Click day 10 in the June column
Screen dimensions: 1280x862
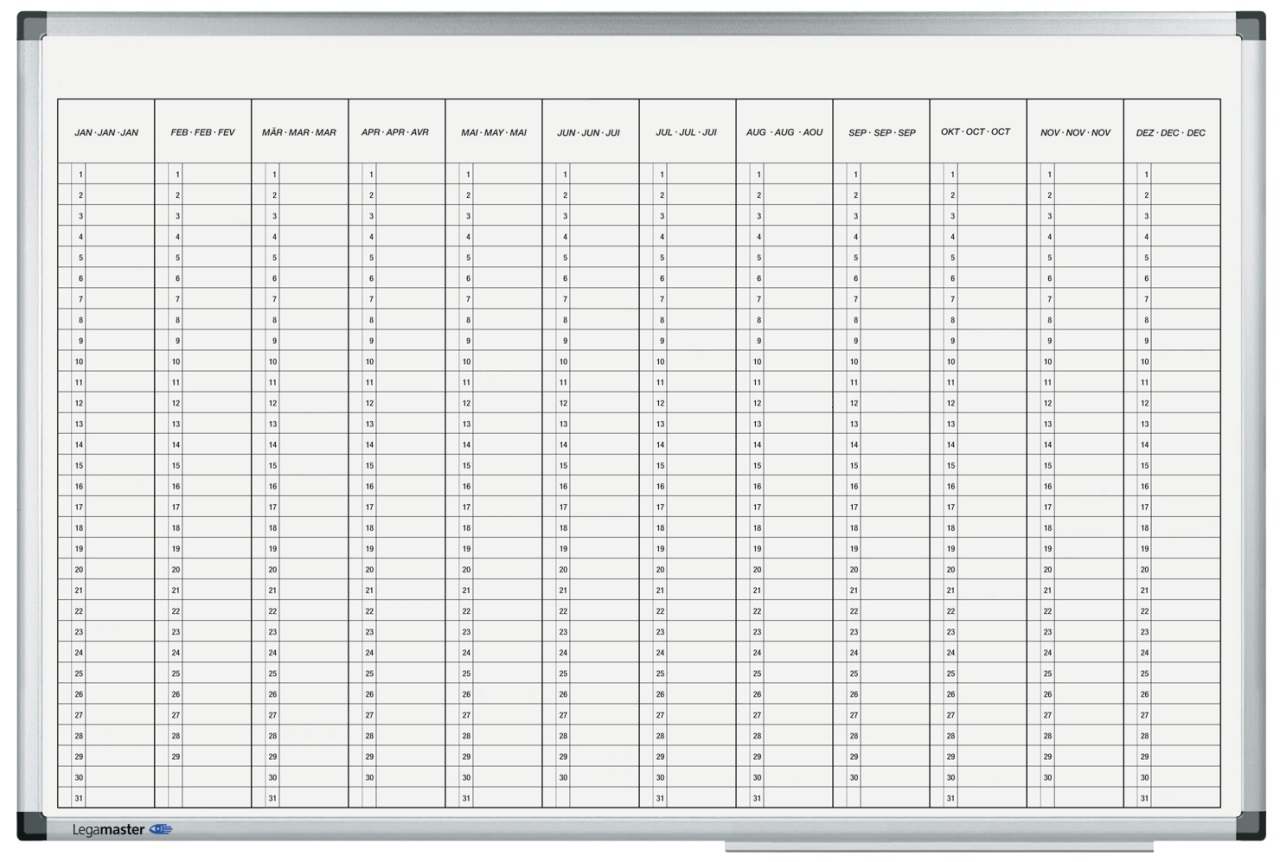tap(563, 361)
